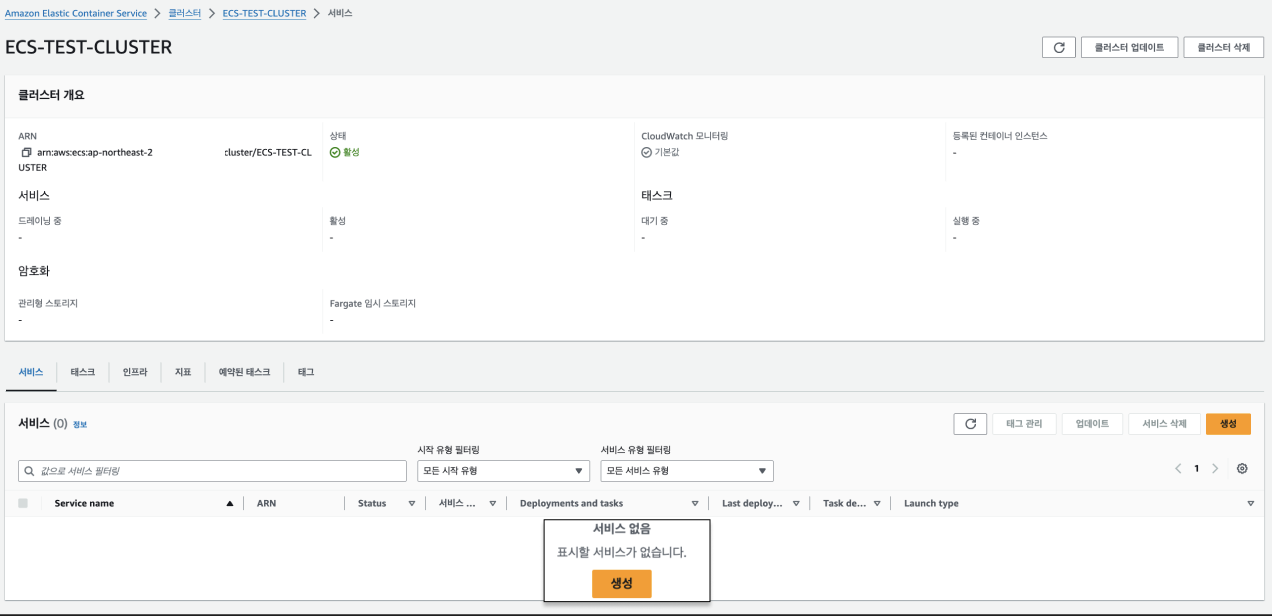Screen dimensions: 1272x616
Task: Click the 클러스터 업데이트 button
Action: pos(1129,47)
